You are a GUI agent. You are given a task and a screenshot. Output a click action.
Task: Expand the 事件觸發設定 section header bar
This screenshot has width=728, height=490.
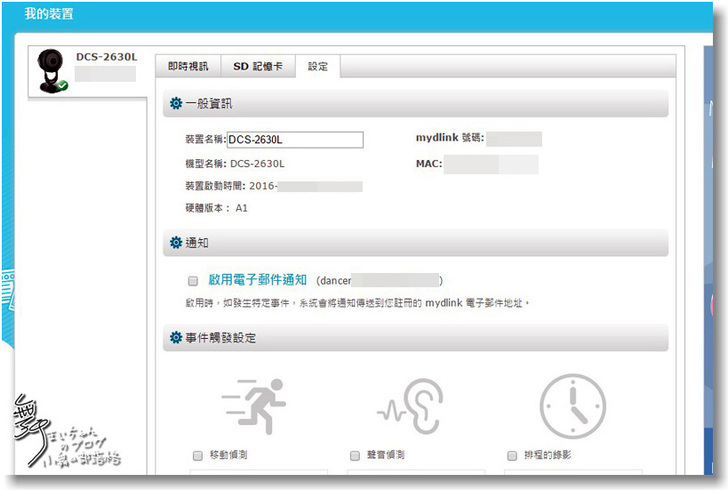point(415,338)
